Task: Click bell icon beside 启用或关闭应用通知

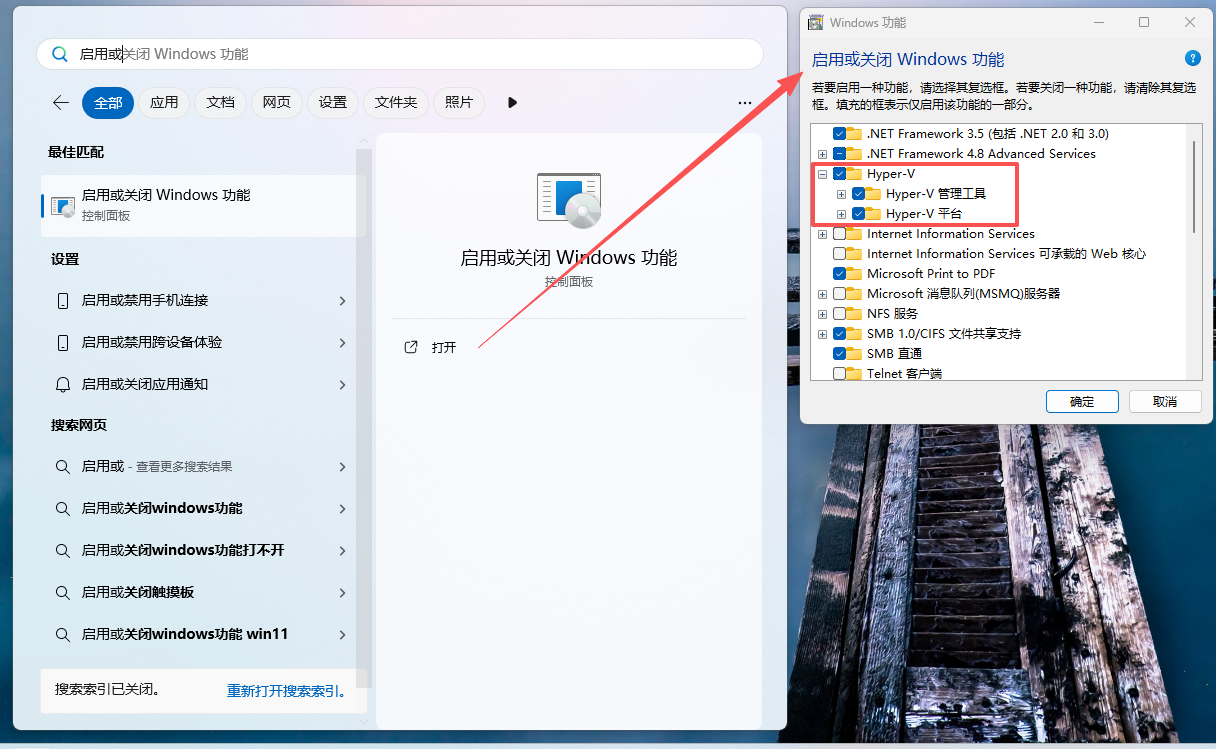Action: [x=63, y=384]
